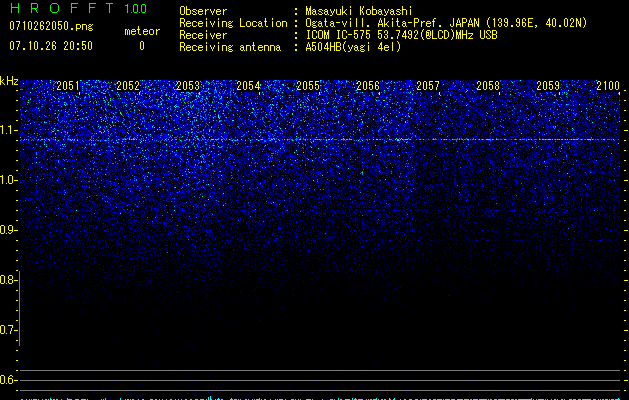Image resolution: width=629 pixels, height=400 pixels.
Task: Click the meteor count value 0
Action: click(x=142, y=46)
